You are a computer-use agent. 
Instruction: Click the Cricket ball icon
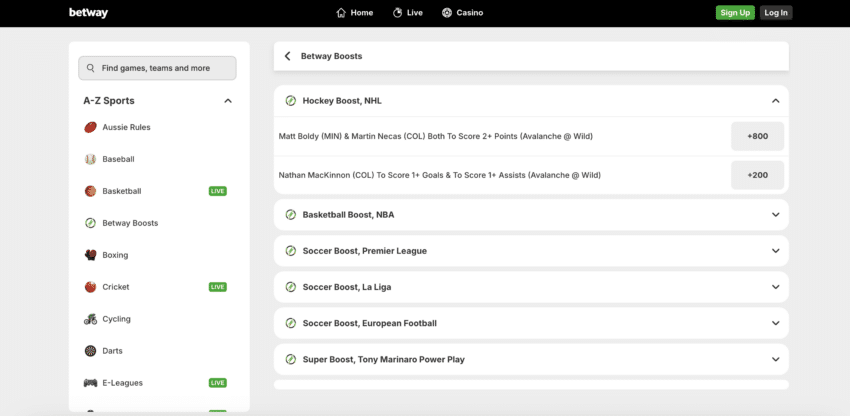coord(91,287)
